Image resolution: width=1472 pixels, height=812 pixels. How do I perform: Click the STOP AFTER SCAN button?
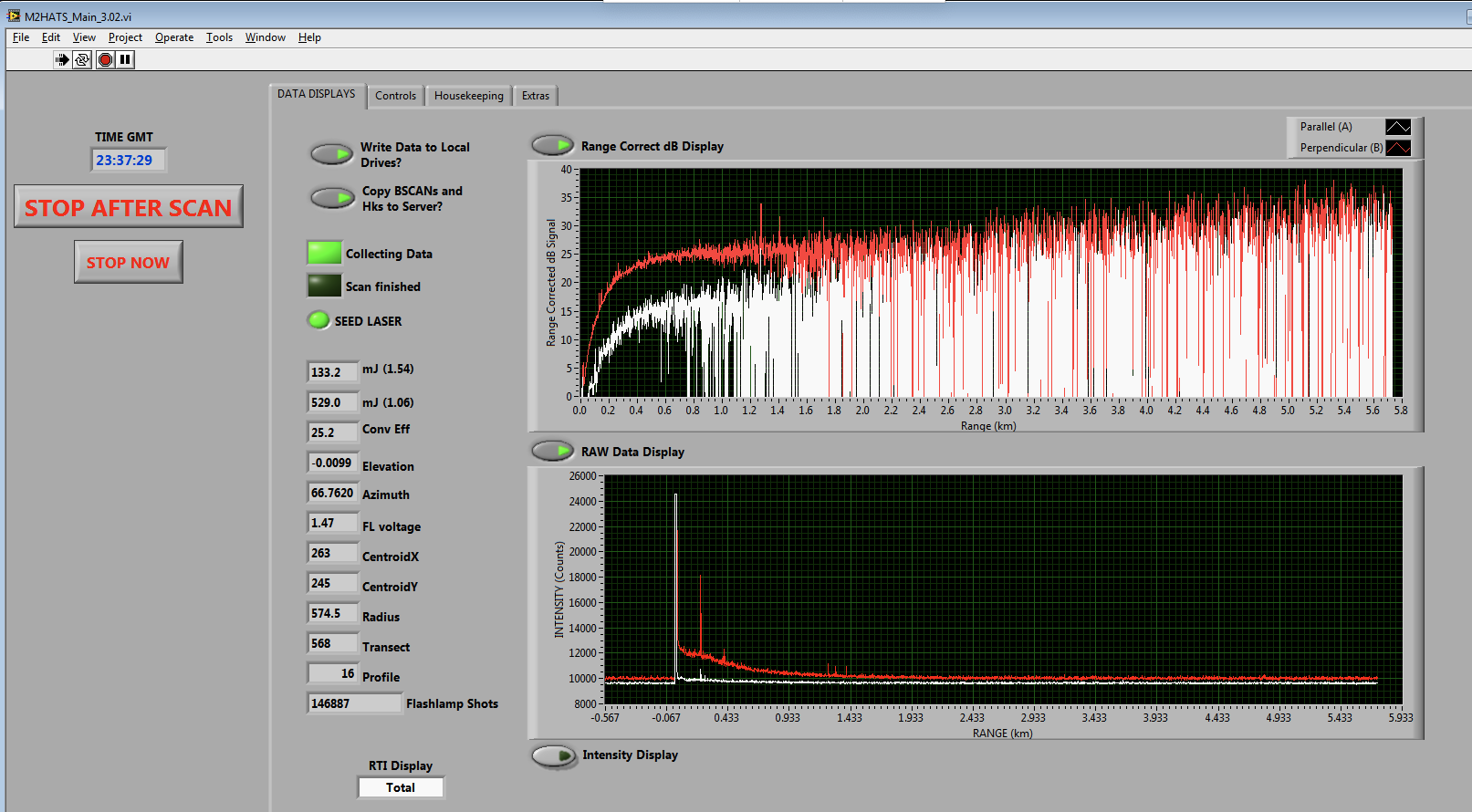point(129,207)
